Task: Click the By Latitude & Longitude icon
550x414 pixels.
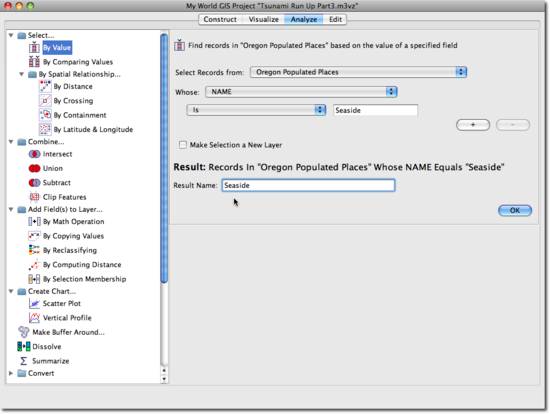Action: click(x=45, y=129)
